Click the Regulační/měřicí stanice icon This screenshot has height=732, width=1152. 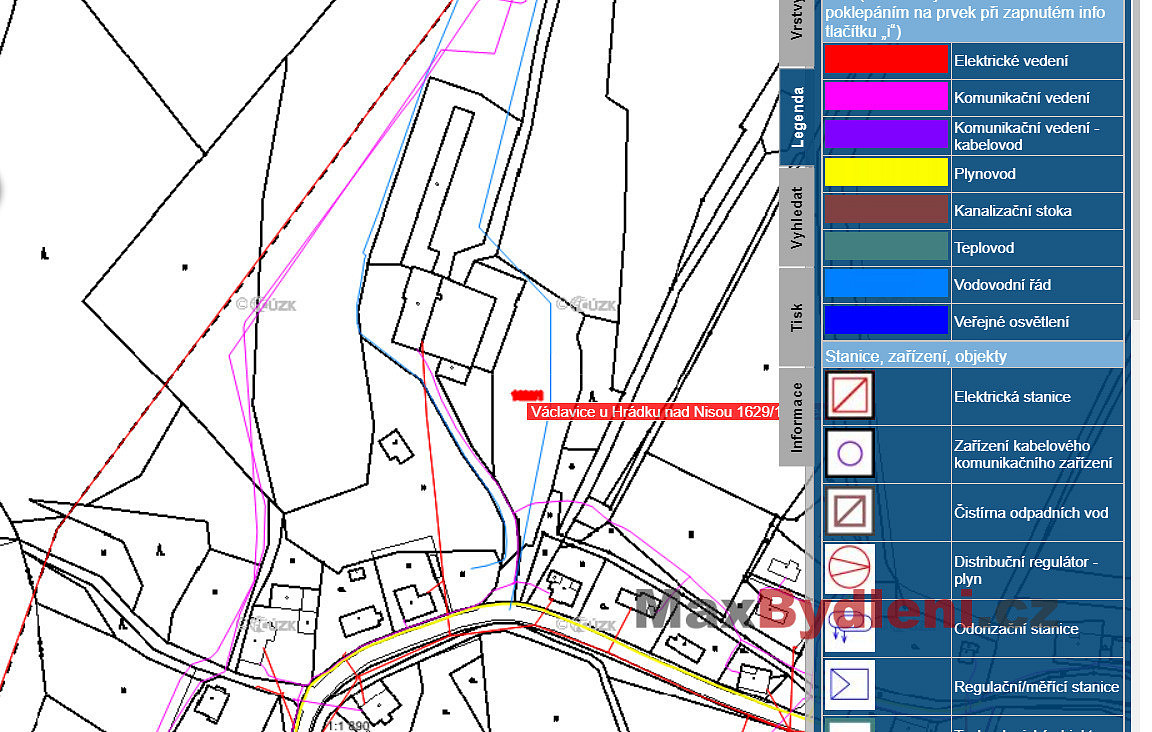click(x=849, y=685)
